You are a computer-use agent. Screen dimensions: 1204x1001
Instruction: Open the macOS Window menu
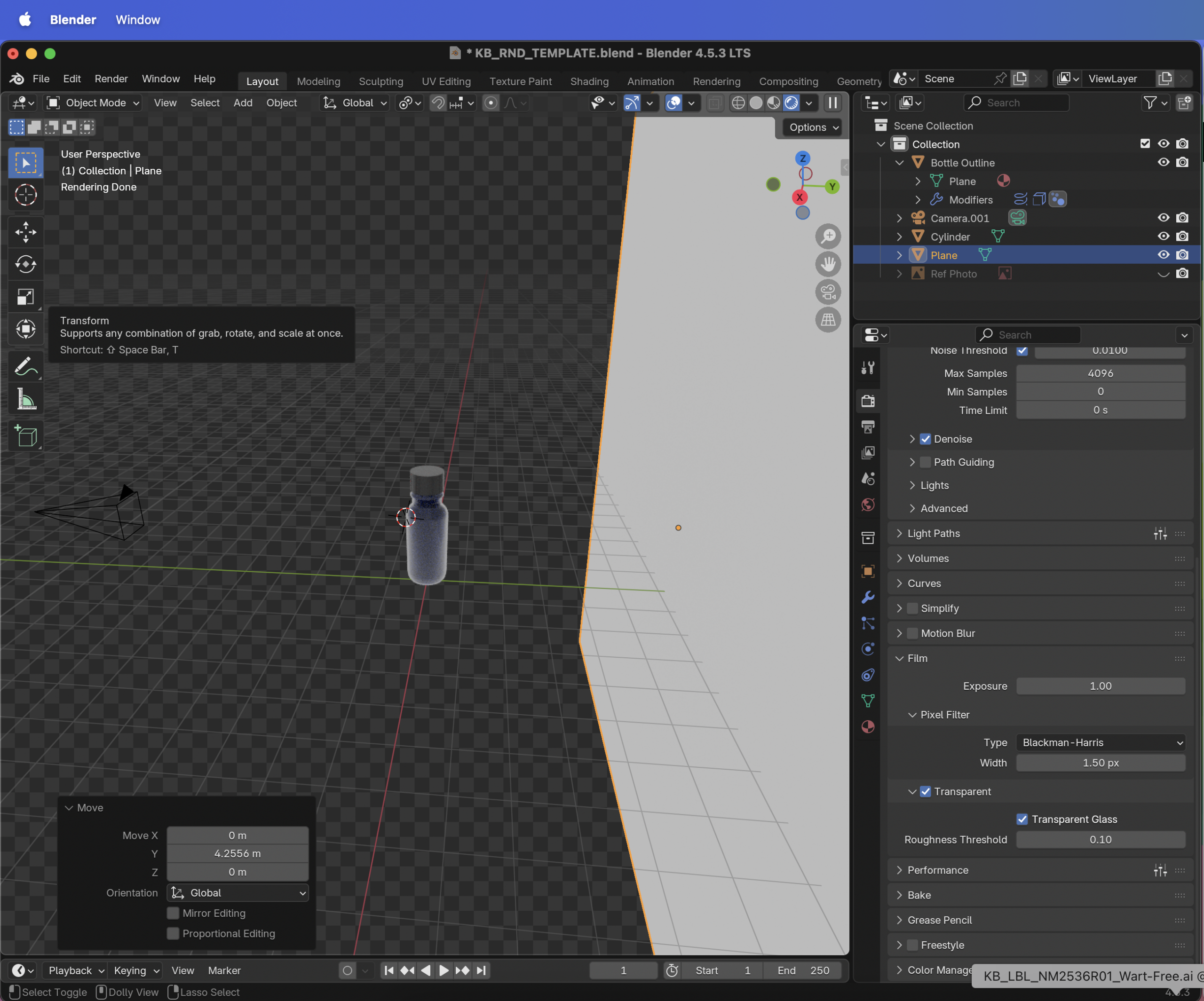click(x=138, y=19)
